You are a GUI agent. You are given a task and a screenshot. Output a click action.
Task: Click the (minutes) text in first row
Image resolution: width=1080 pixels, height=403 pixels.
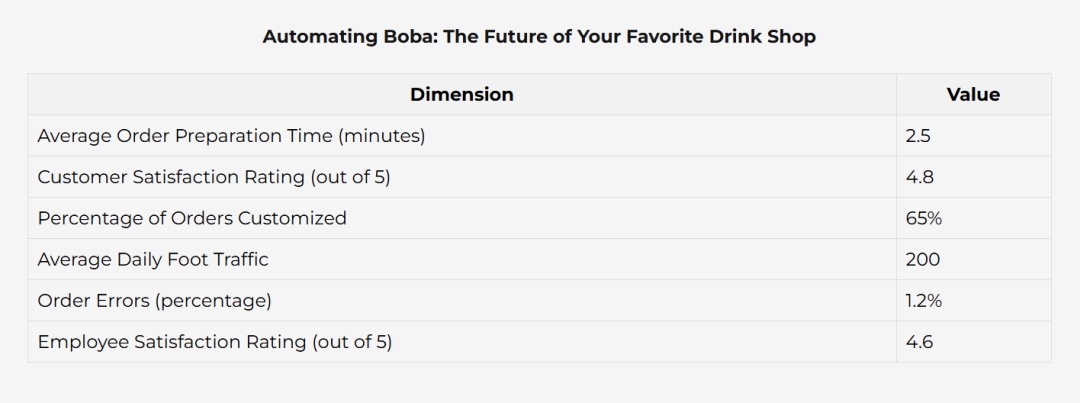[382, 136]
